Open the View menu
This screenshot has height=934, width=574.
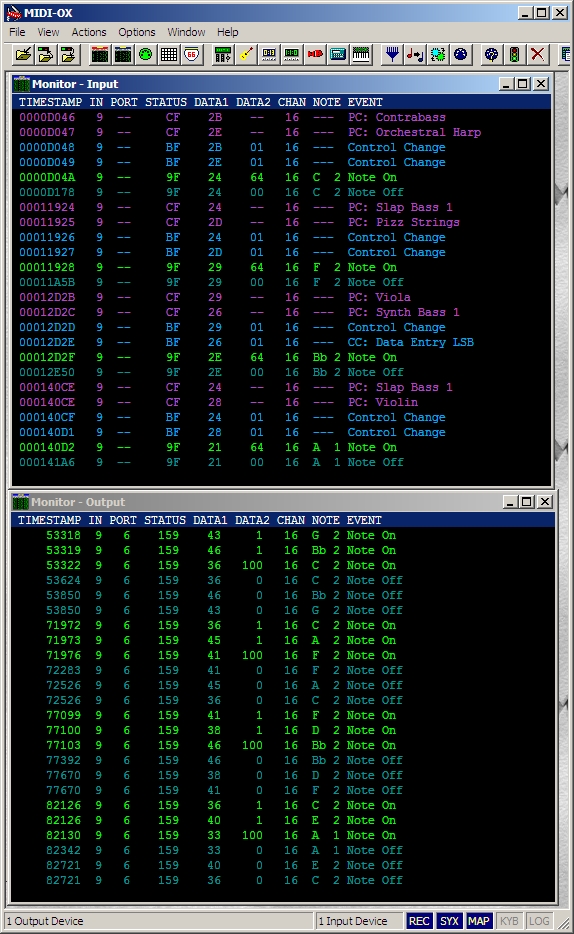point(48,32)
